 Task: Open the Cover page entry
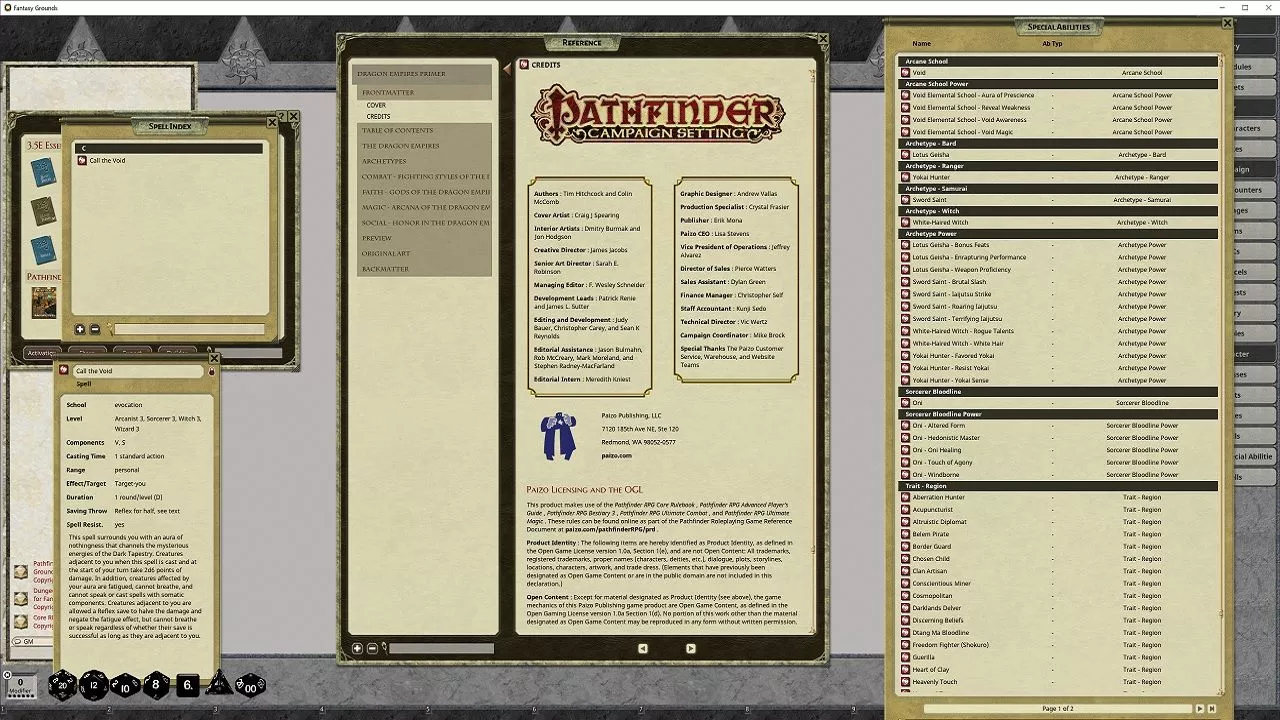376,105
